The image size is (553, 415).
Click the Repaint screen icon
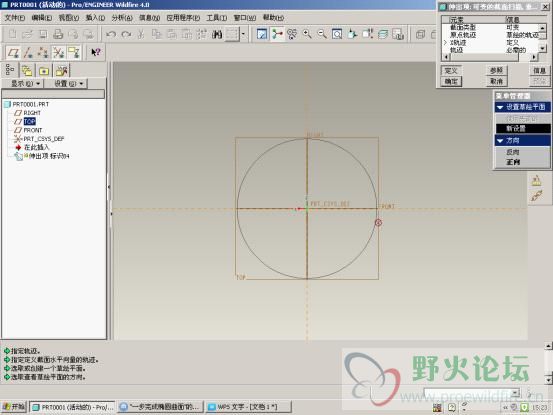tap(262, 34)
